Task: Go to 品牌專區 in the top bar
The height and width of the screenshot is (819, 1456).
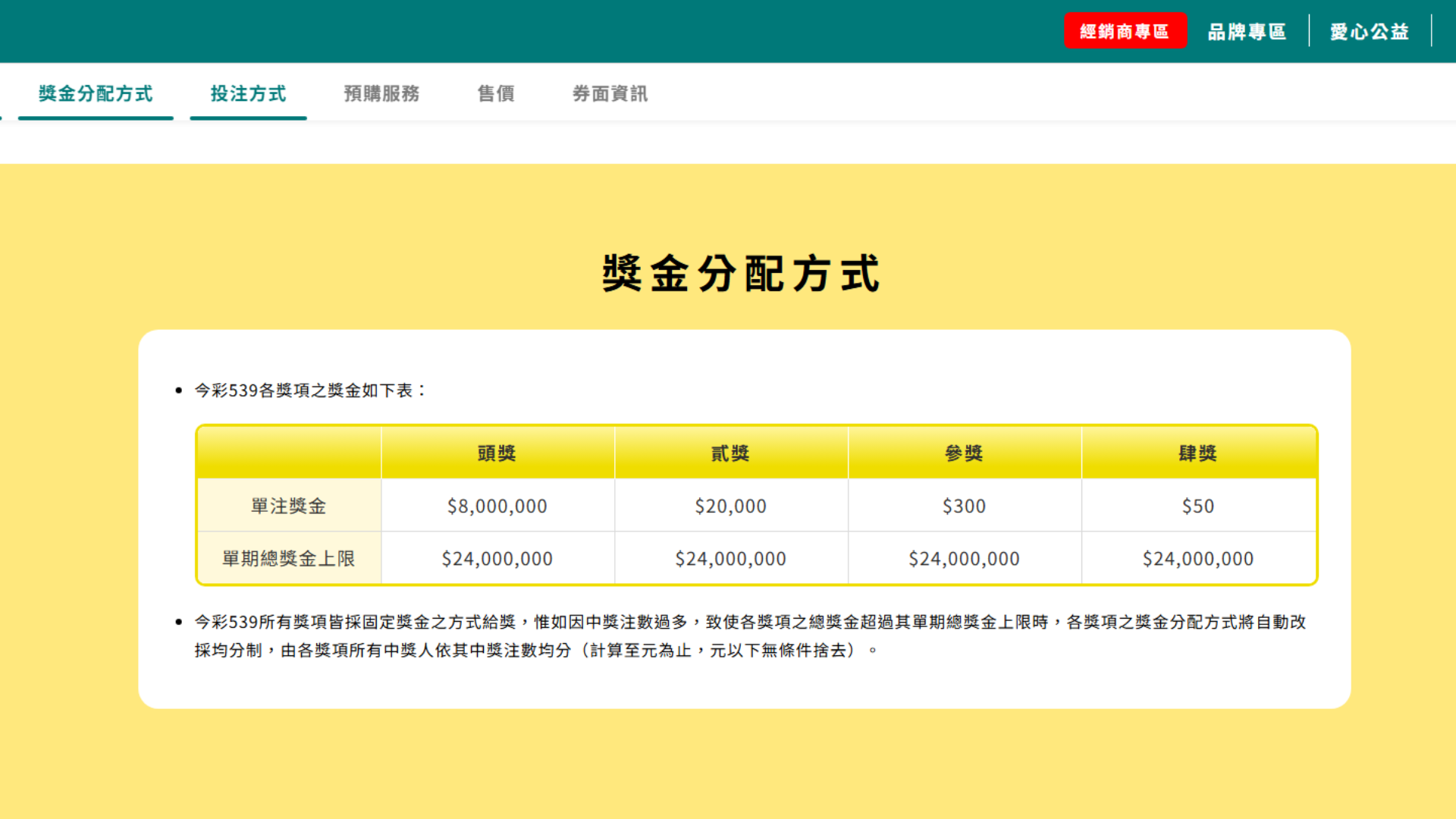Action: [1247, 31]
